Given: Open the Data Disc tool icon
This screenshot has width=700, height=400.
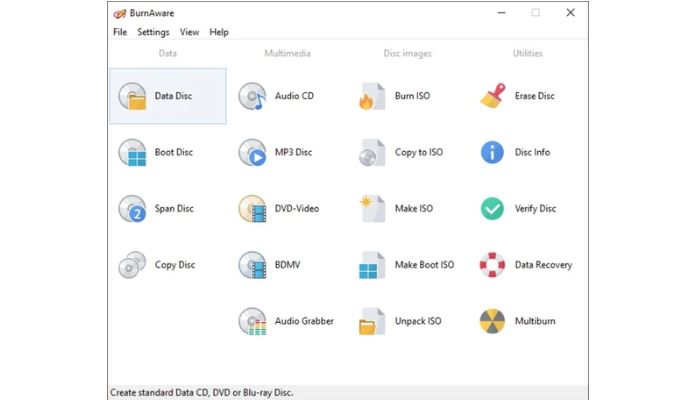Looking at the screenshot, I should coord(132,97).
